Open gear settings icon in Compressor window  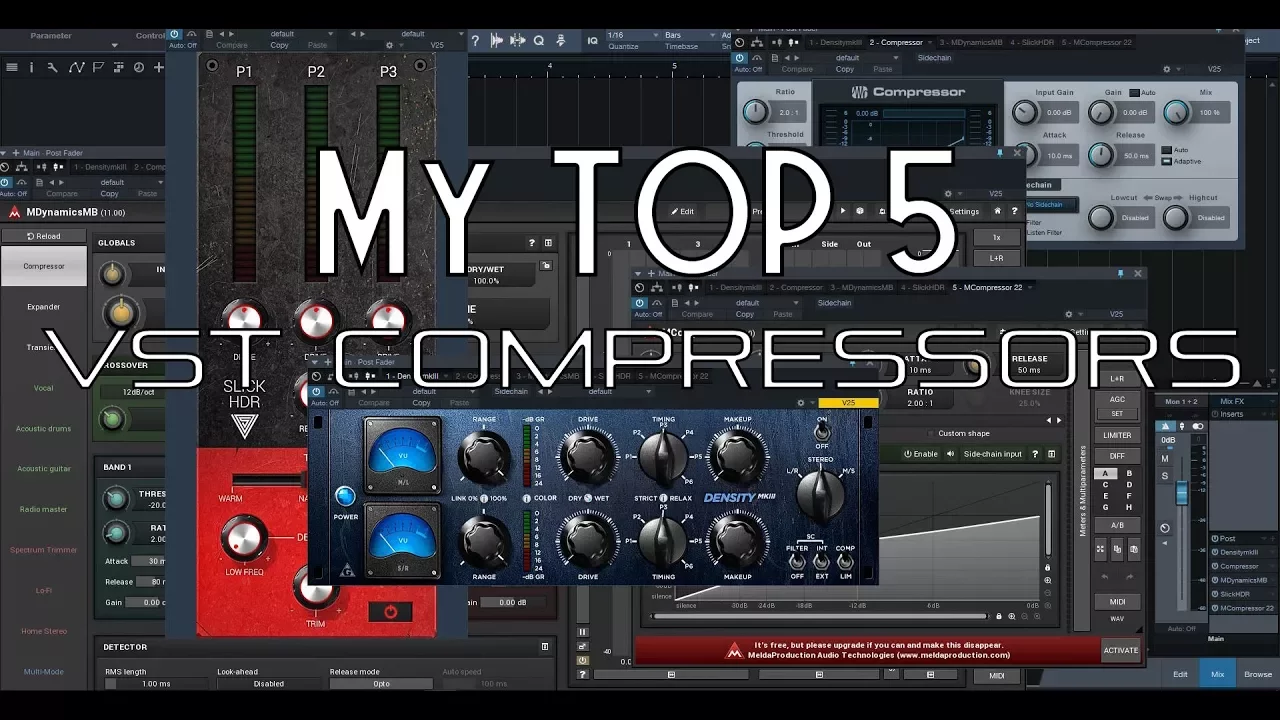[x=1167, y=70]
